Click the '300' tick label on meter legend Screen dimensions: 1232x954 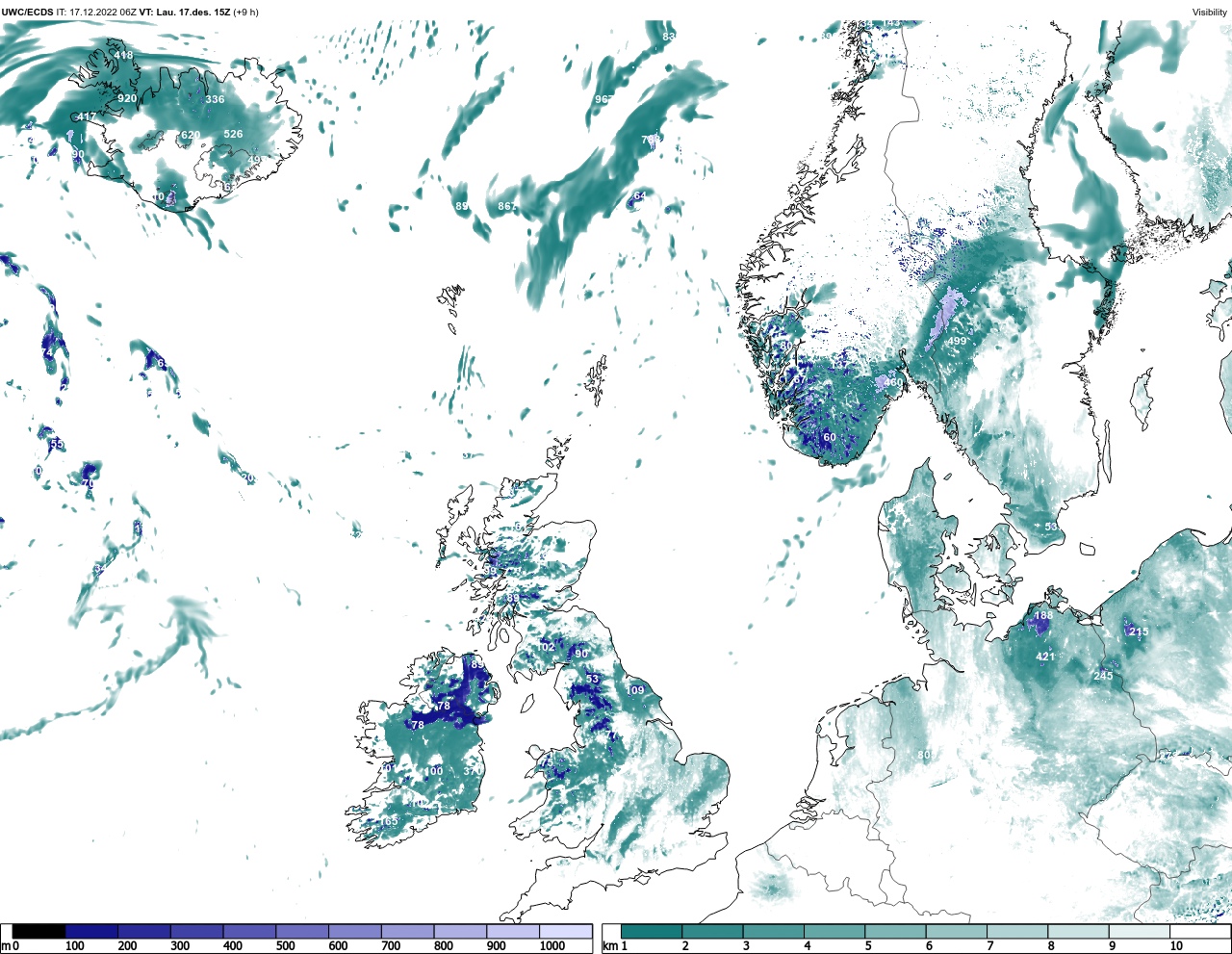point(180,946)
